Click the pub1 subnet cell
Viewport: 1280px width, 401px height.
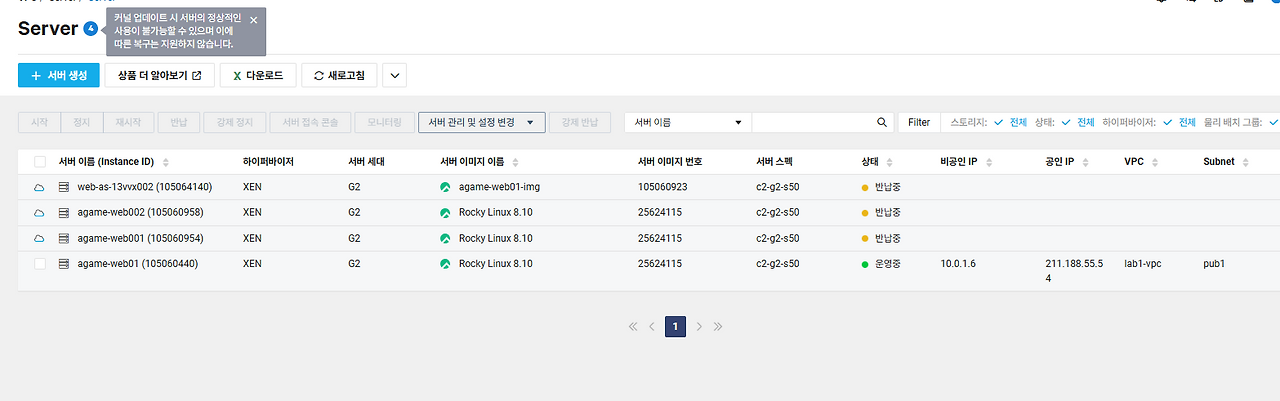pyautogui.click(x=1214, y=264)
